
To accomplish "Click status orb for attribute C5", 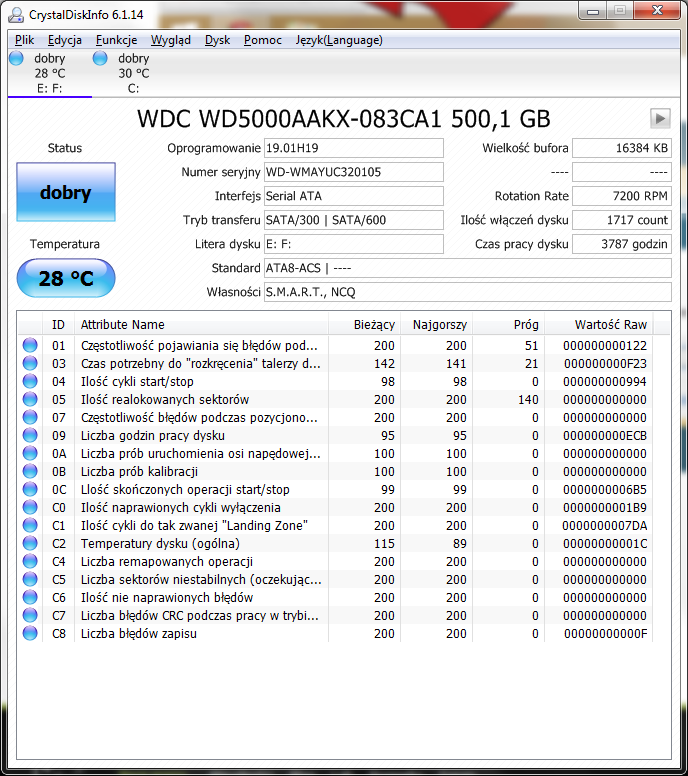I will [30, 579].
